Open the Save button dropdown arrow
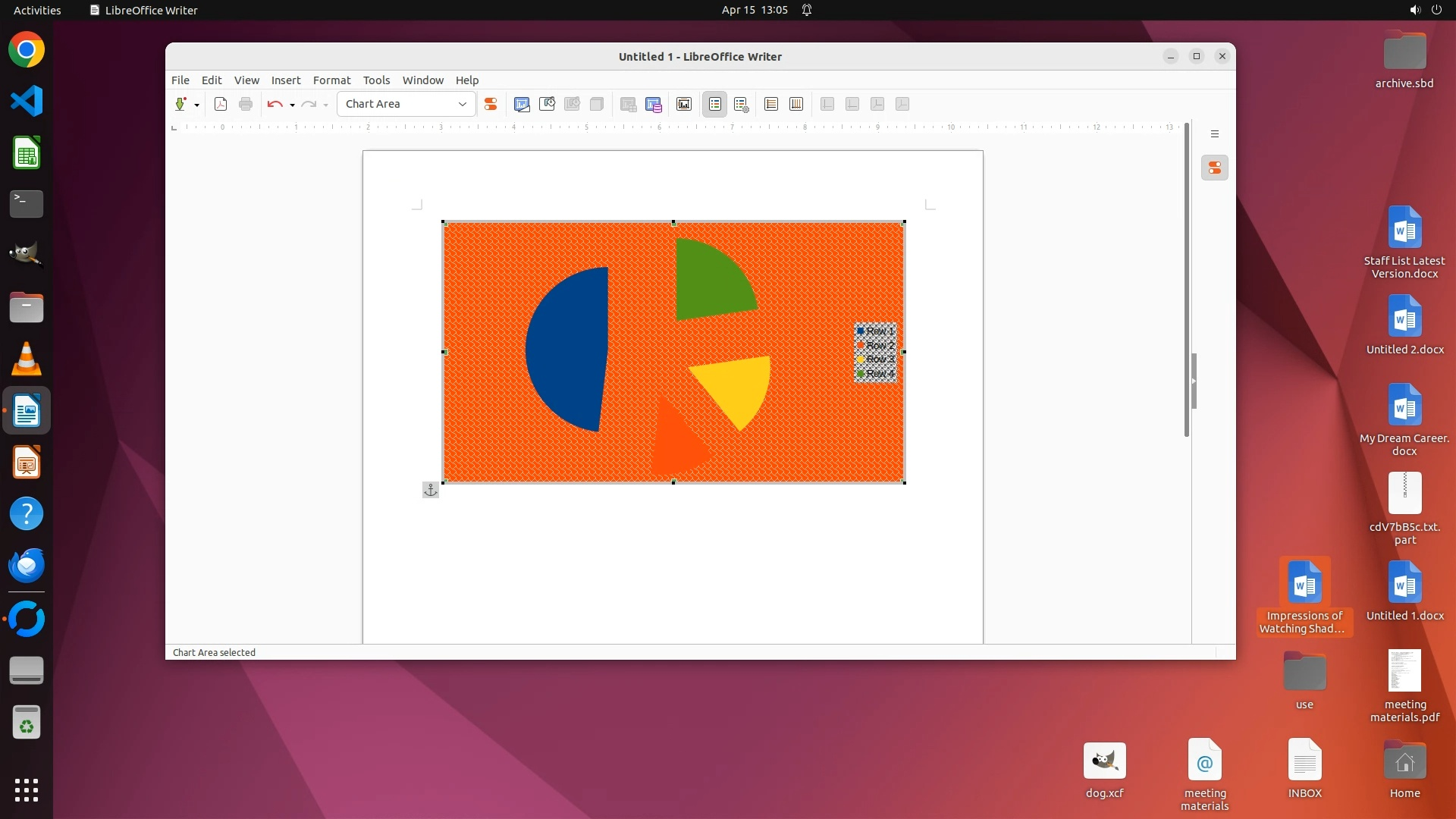The width and height of the screenshot is (1456, 819). (196, 105)
